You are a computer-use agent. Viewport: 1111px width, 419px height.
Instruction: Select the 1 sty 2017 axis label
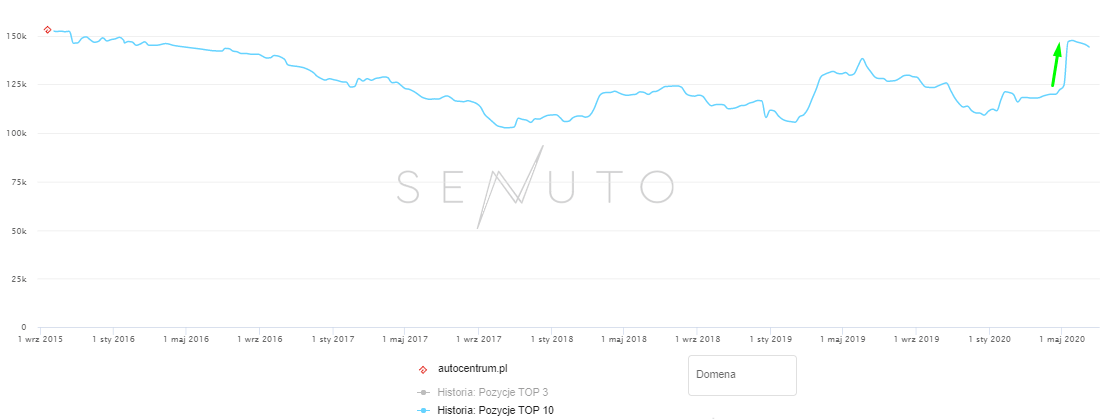[x=332, y=341]
